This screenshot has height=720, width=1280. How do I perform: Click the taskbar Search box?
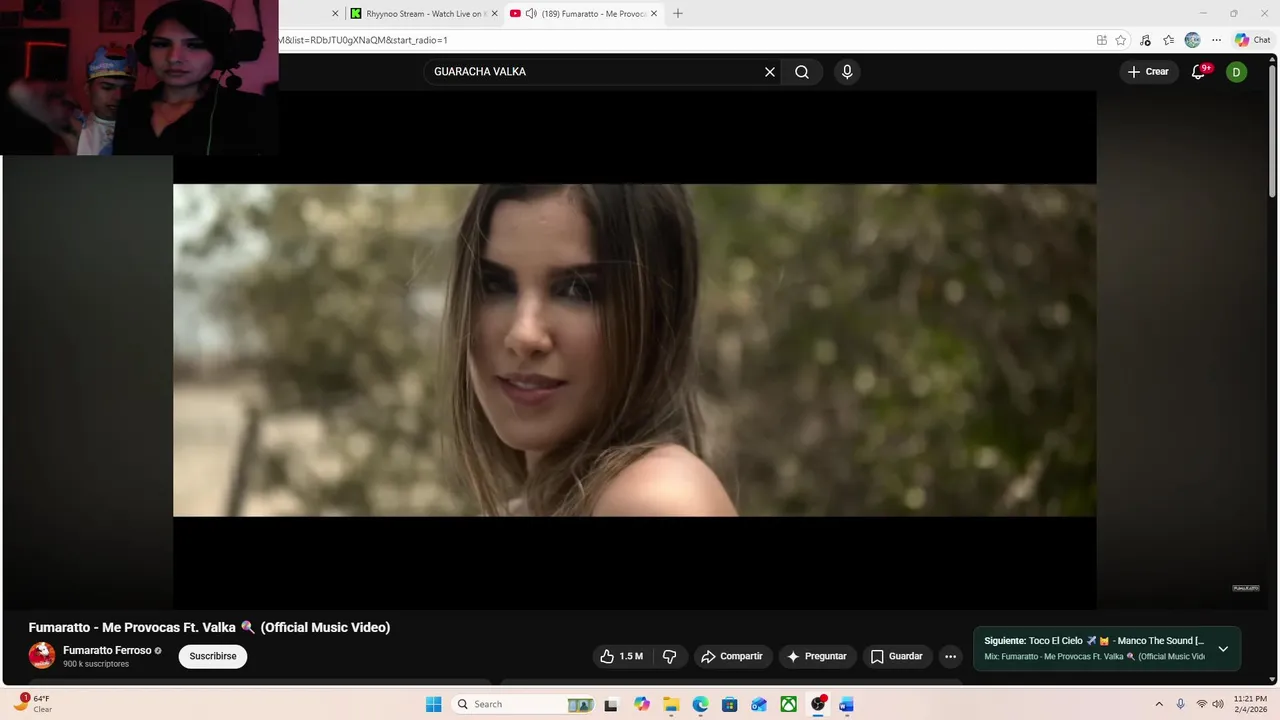pos(524,704)
